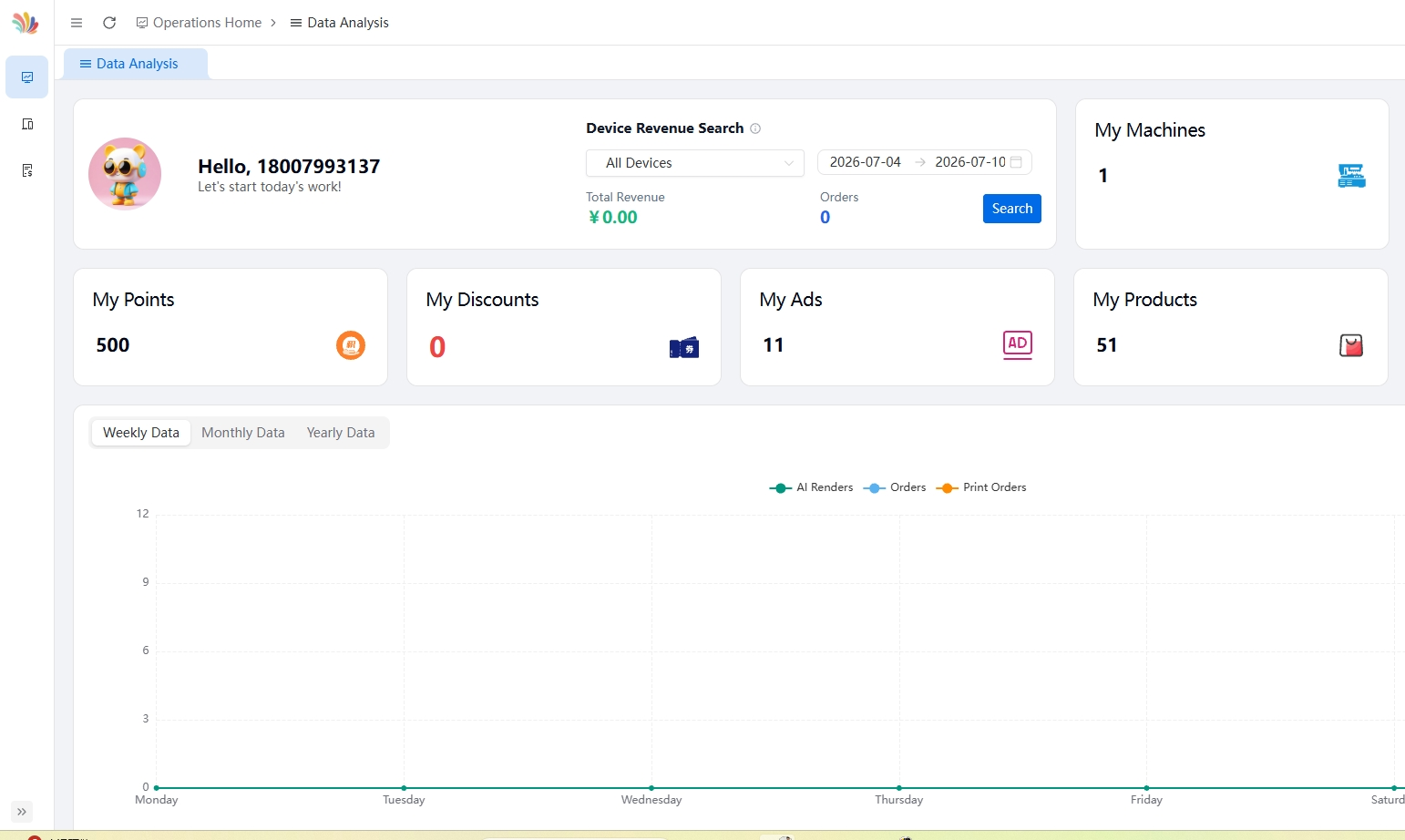Click the My Ads AD icon
The height and width of the screenshot is (840, 1405).
1018,345
